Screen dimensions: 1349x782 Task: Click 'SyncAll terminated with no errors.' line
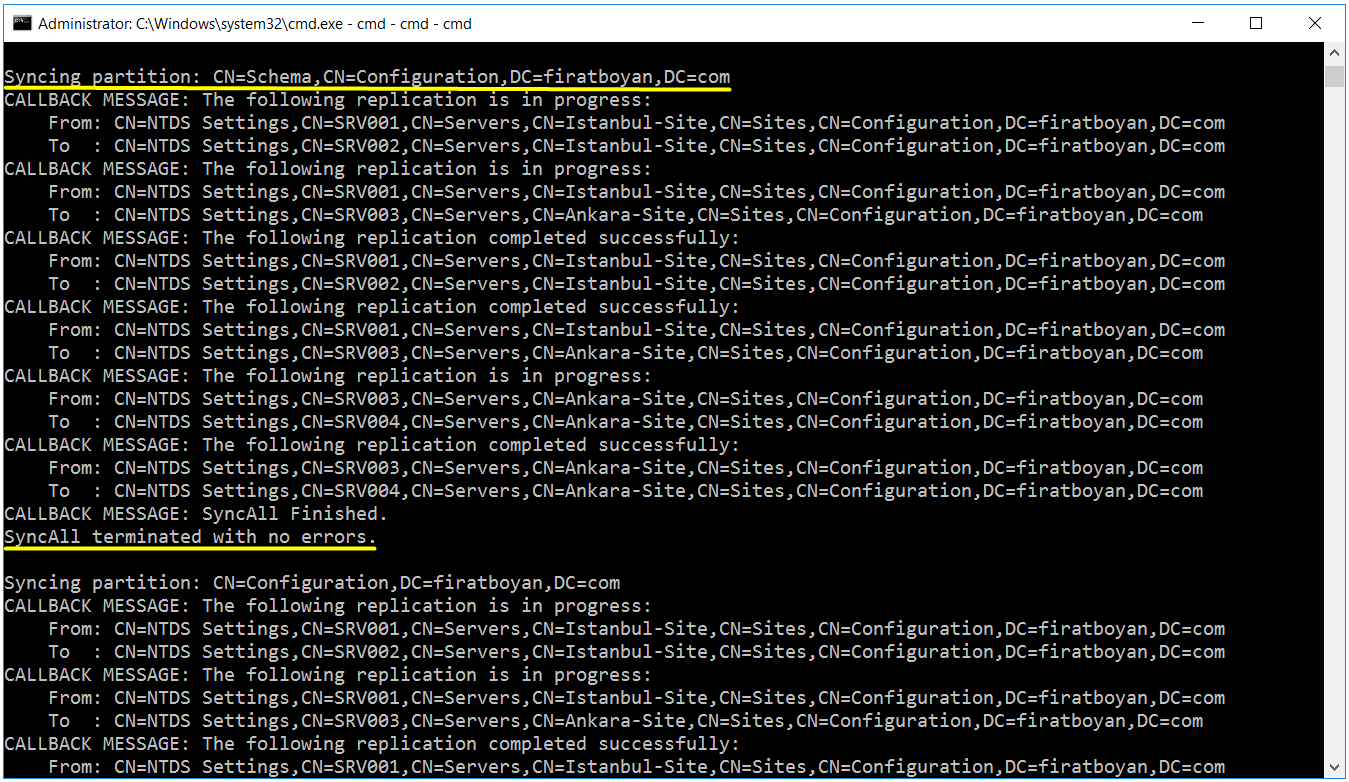click(191, 537)
